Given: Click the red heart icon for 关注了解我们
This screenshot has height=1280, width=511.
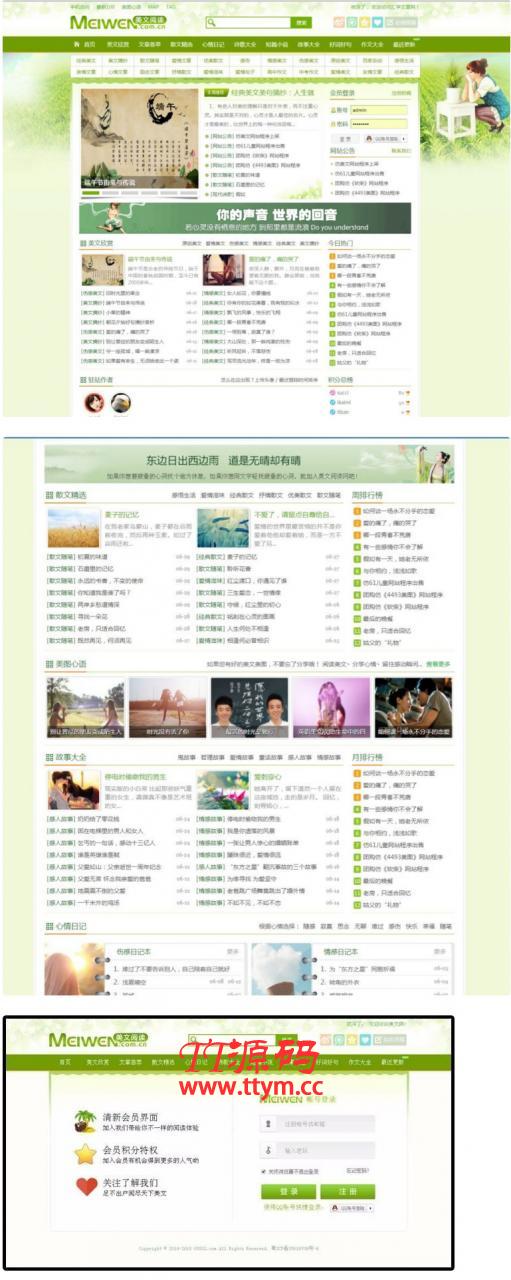Looking at the screenshot, I should (86, 1187).
